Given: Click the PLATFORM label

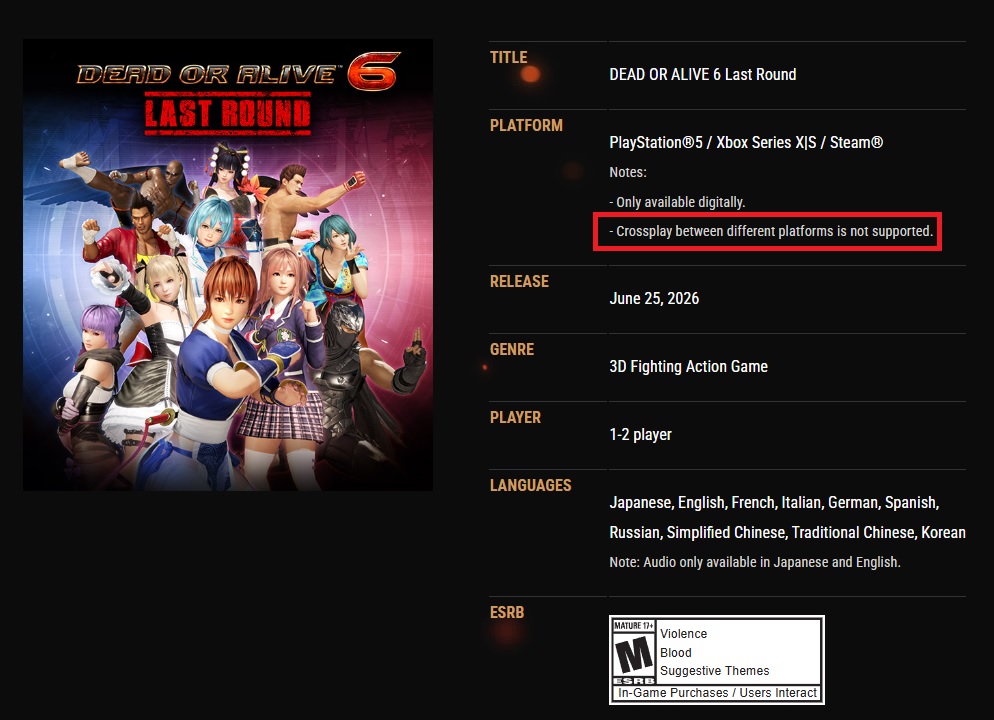Looking at the screenshot, I should 526,125.
